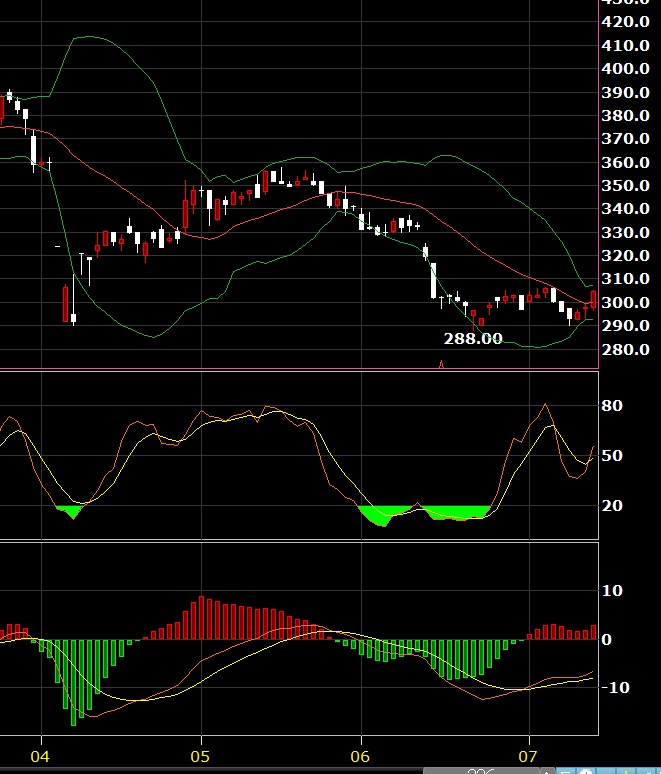This screenshot has height=774, width=661.
Task: Click the 280.0 price axis label
Action: click(625, 349)
